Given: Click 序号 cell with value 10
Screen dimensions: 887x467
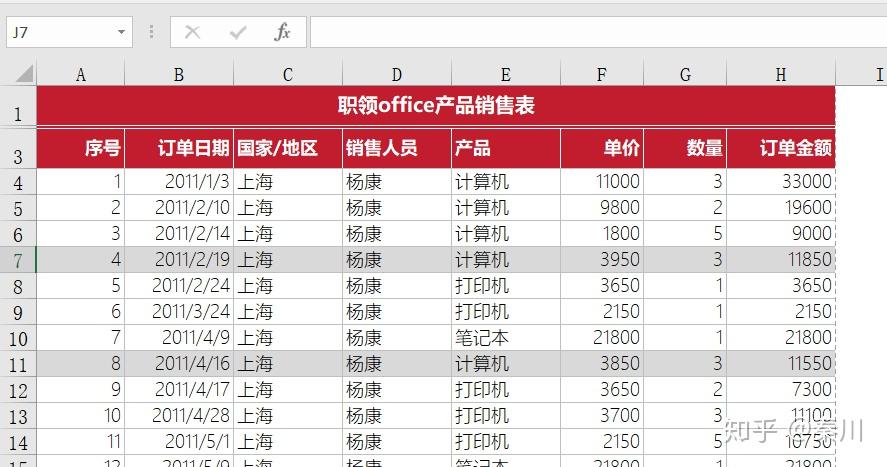Looking at the screenshot, I should pyautogui.click(x=81, y=416).
